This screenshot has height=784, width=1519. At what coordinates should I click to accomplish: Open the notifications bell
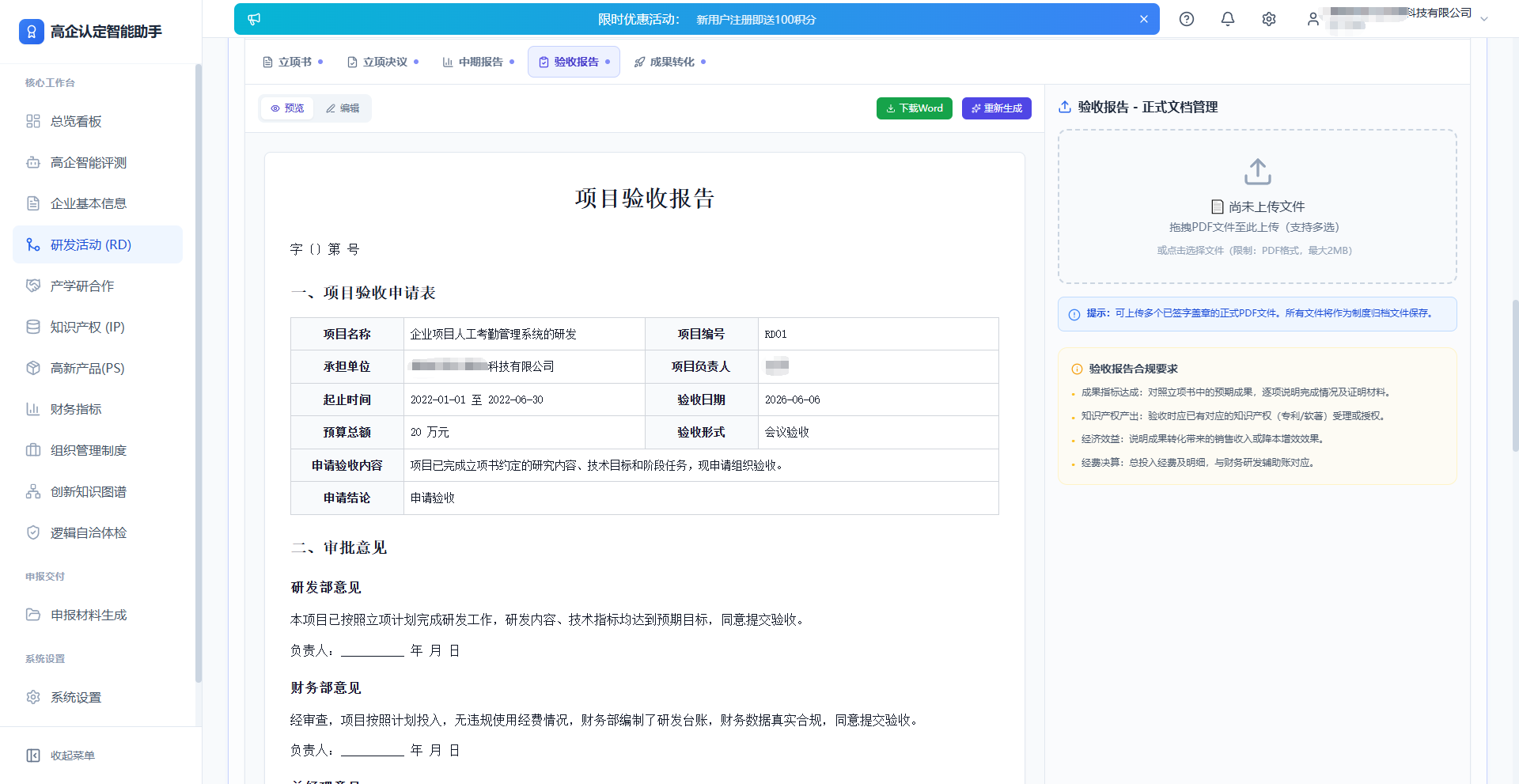[x=1228, y=19]
